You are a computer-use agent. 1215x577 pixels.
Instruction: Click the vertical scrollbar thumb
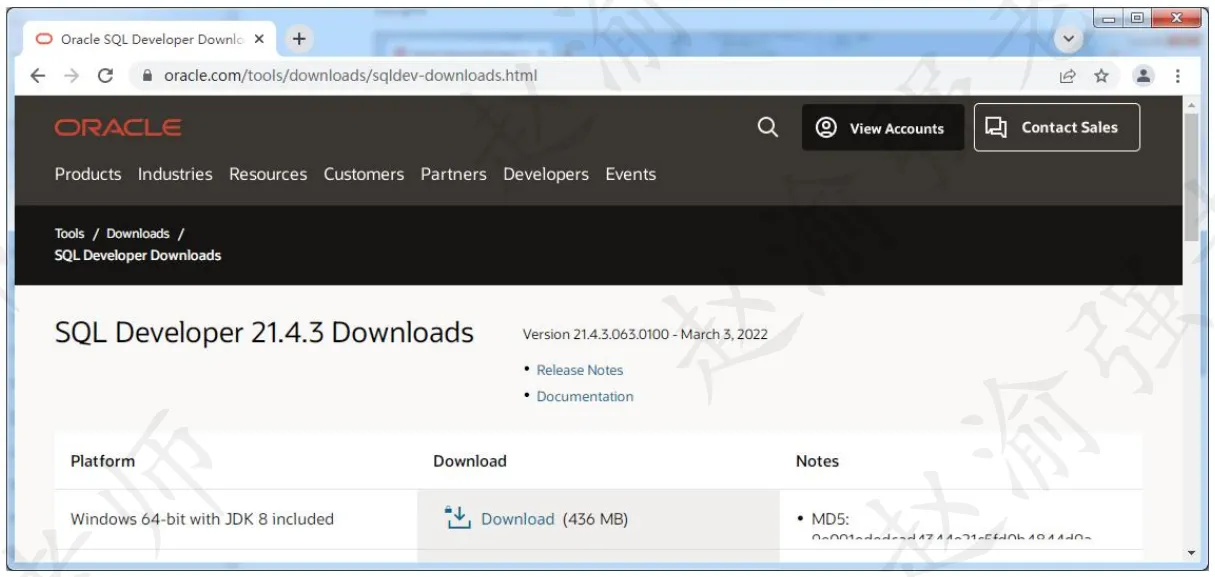tap(1190, 175)
